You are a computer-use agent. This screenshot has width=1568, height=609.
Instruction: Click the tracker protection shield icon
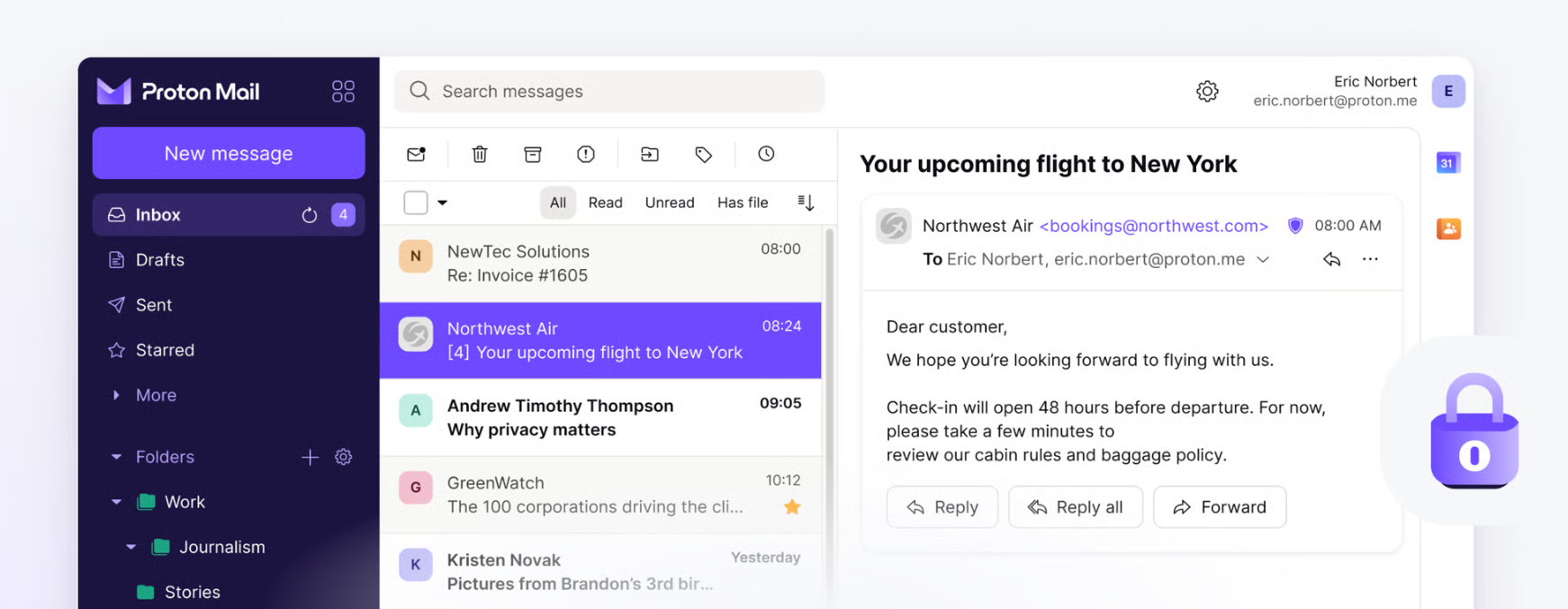1295,226
